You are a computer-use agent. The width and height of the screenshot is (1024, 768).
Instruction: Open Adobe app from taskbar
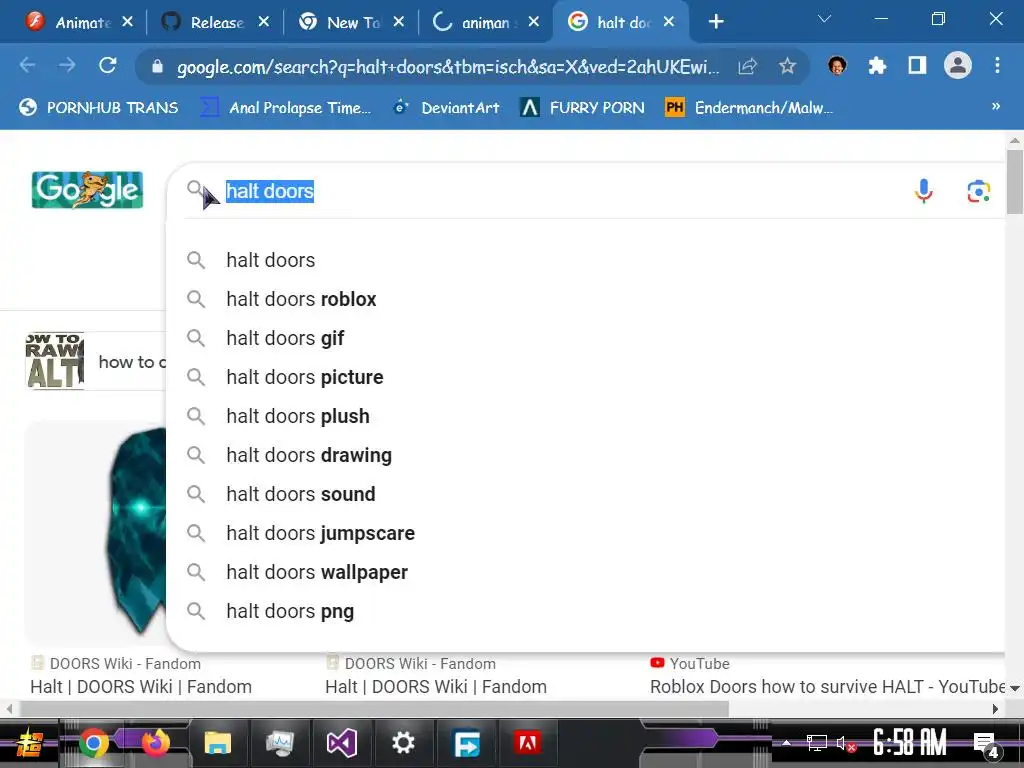click(528, 743)
